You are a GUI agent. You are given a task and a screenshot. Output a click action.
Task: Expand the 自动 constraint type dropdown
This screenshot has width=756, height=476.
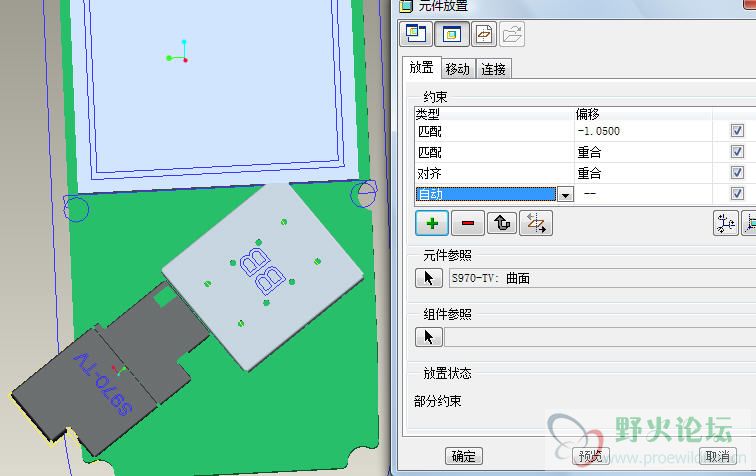coord(565,194)
